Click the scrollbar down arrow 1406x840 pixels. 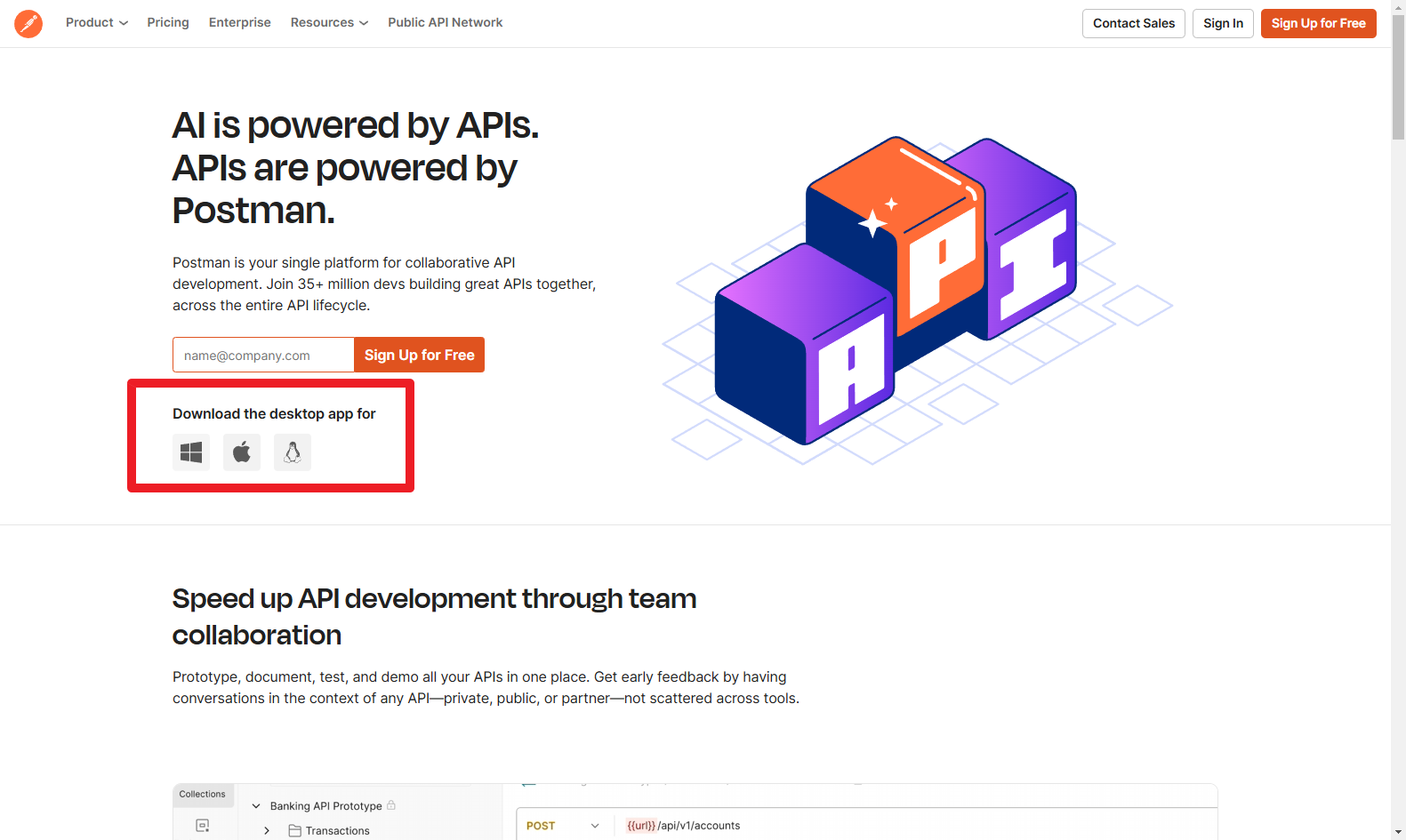point(1399,832)
